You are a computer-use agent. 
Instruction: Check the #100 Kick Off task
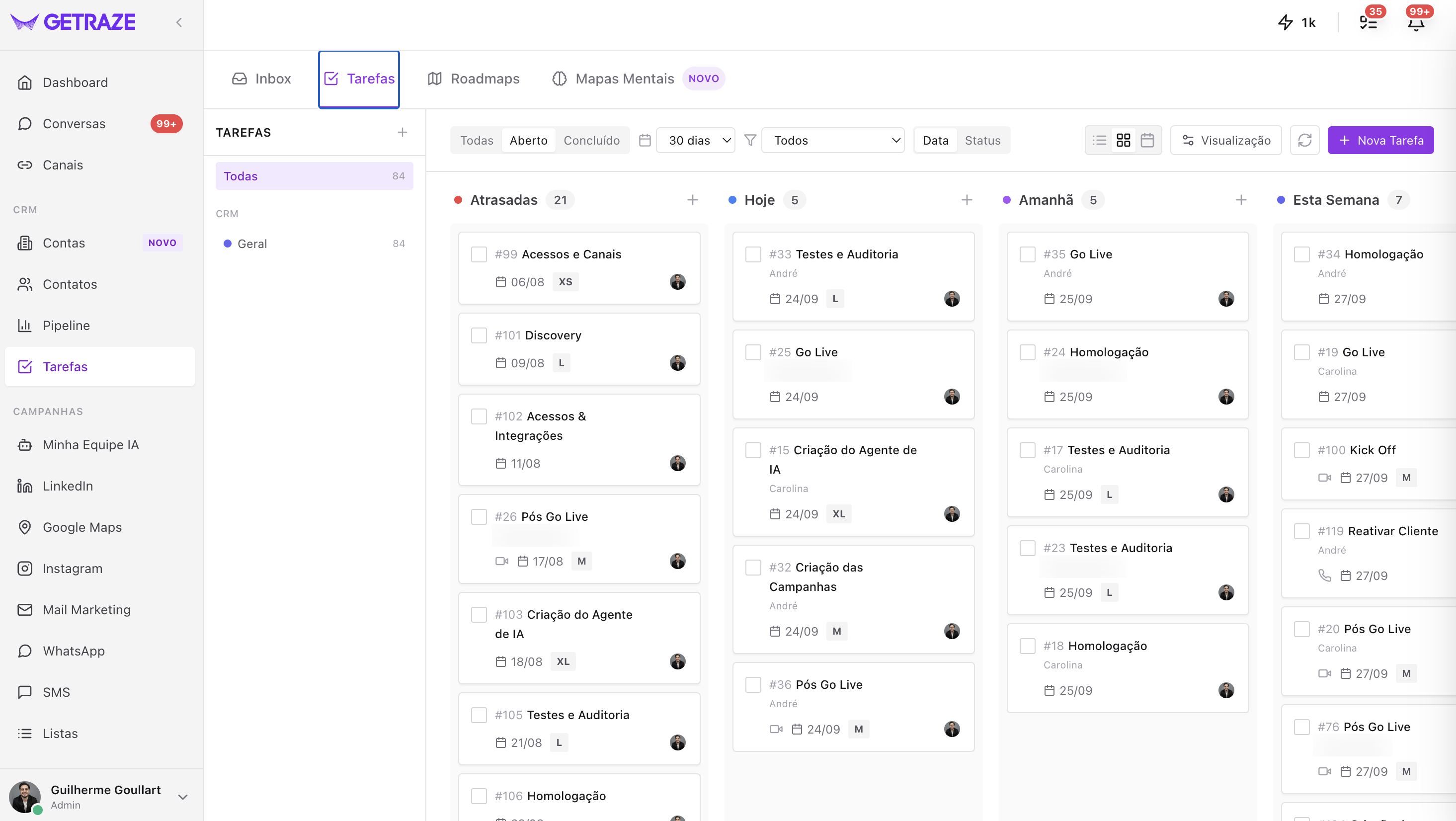pyautogui.click(x=1301, y=450)
